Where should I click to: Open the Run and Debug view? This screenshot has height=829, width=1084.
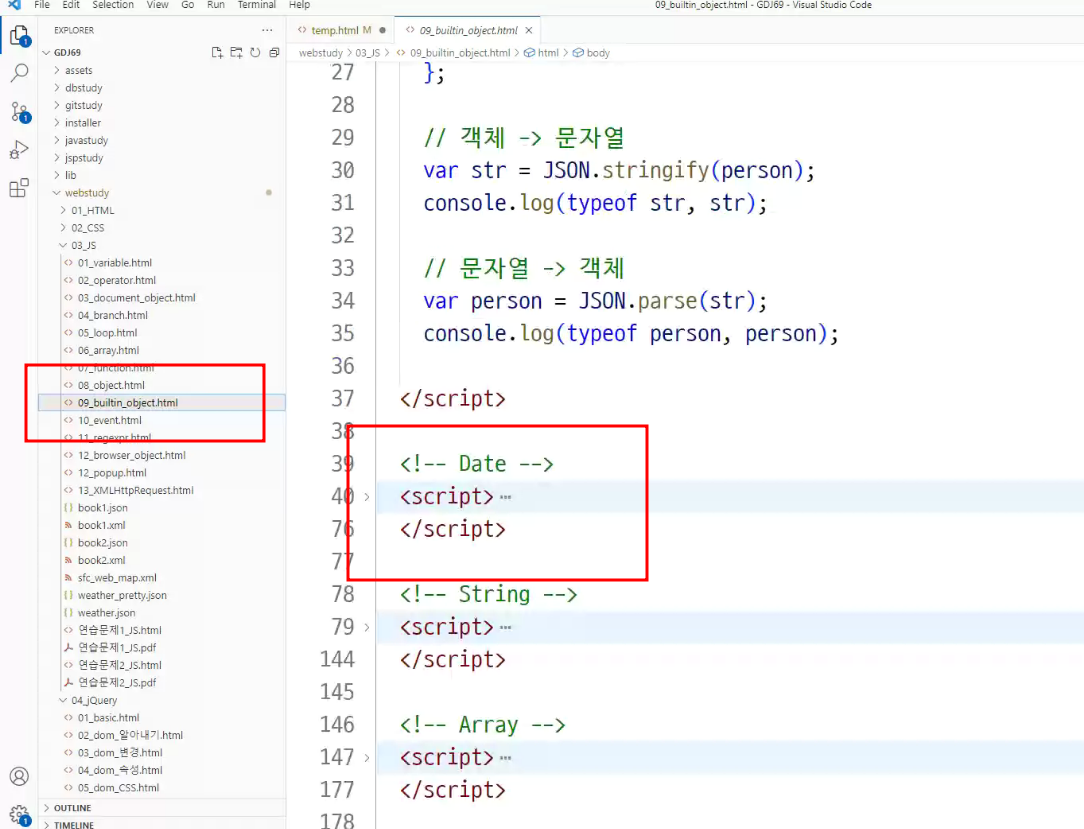pos(19,149)
